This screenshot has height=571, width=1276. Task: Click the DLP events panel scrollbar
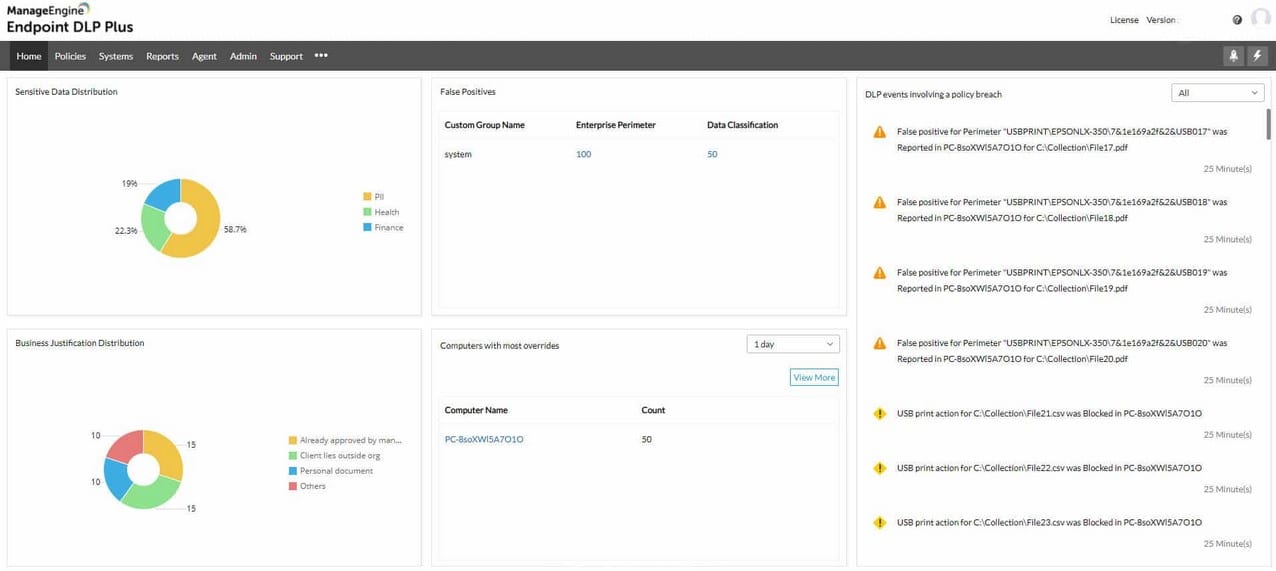(1270, 125)
